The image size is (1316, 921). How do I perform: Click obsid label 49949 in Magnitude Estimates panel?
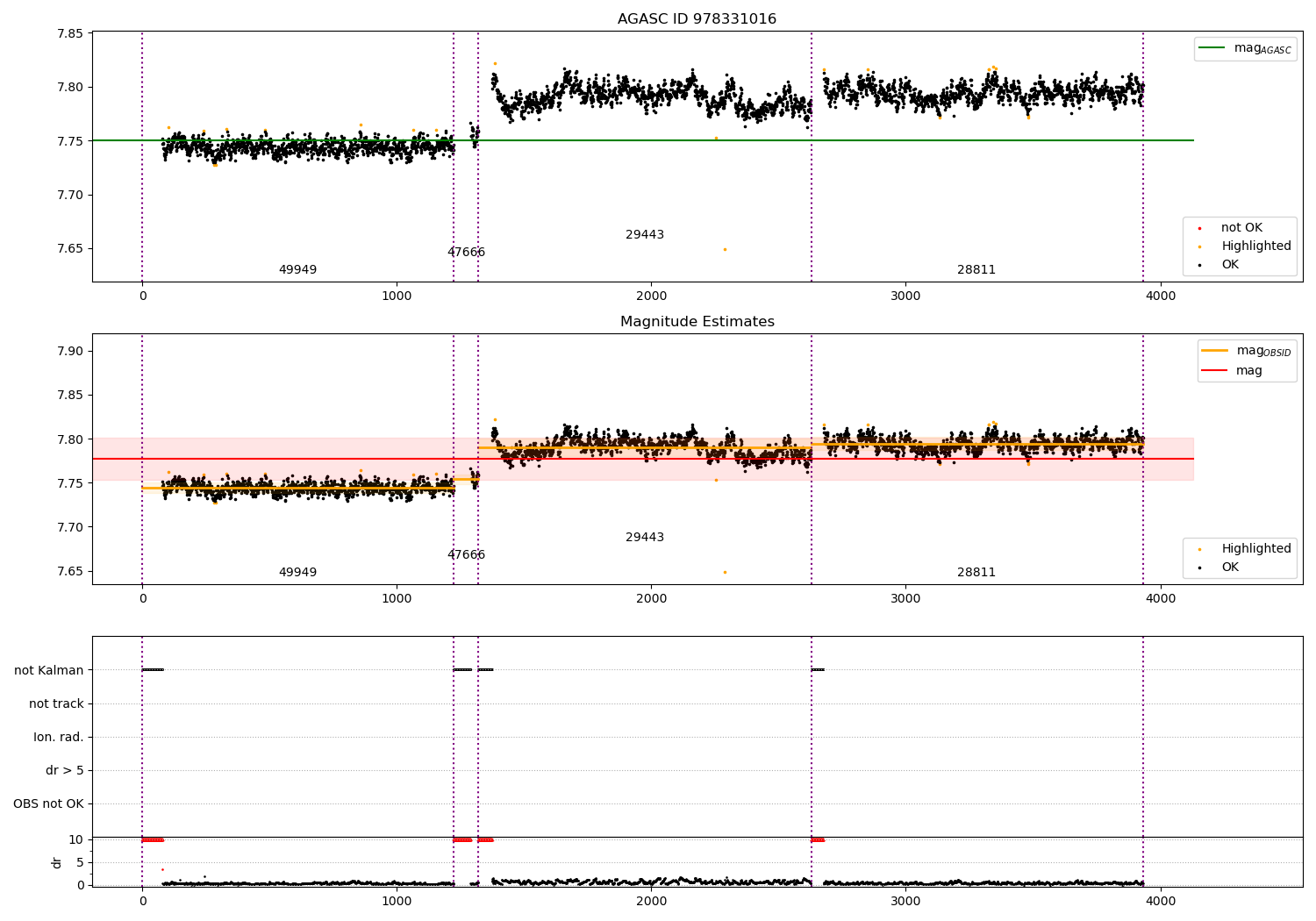[297, 573]
